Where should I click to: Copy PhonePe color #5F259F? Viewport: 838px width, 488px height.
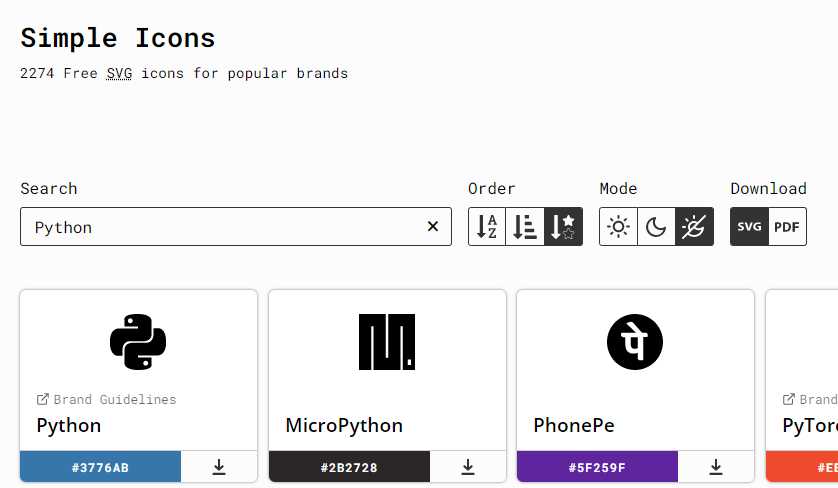[x=597, y=467]
